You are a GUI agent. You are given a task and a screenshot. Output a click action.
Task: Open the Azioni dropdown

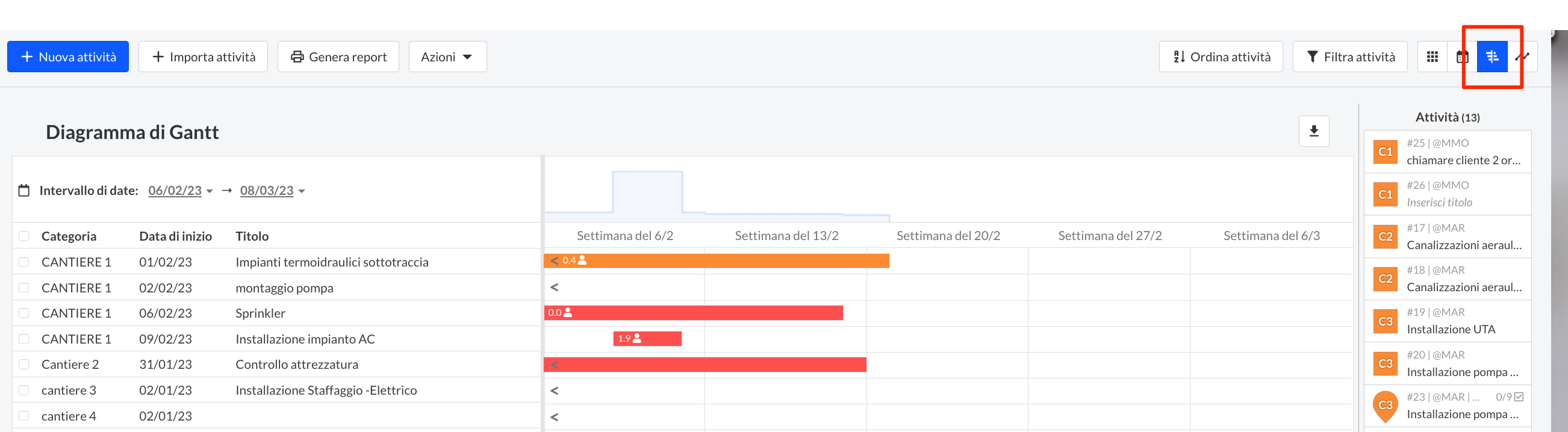tap(447, 57)
